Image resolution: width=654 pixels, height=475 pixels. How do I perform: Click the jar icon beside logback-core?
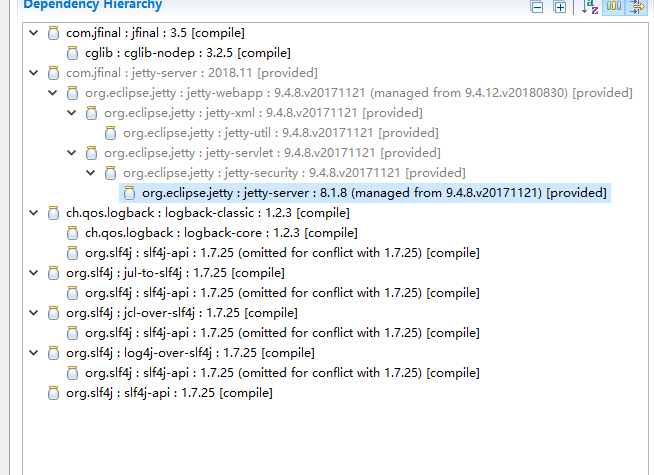[x=73, y=233]
